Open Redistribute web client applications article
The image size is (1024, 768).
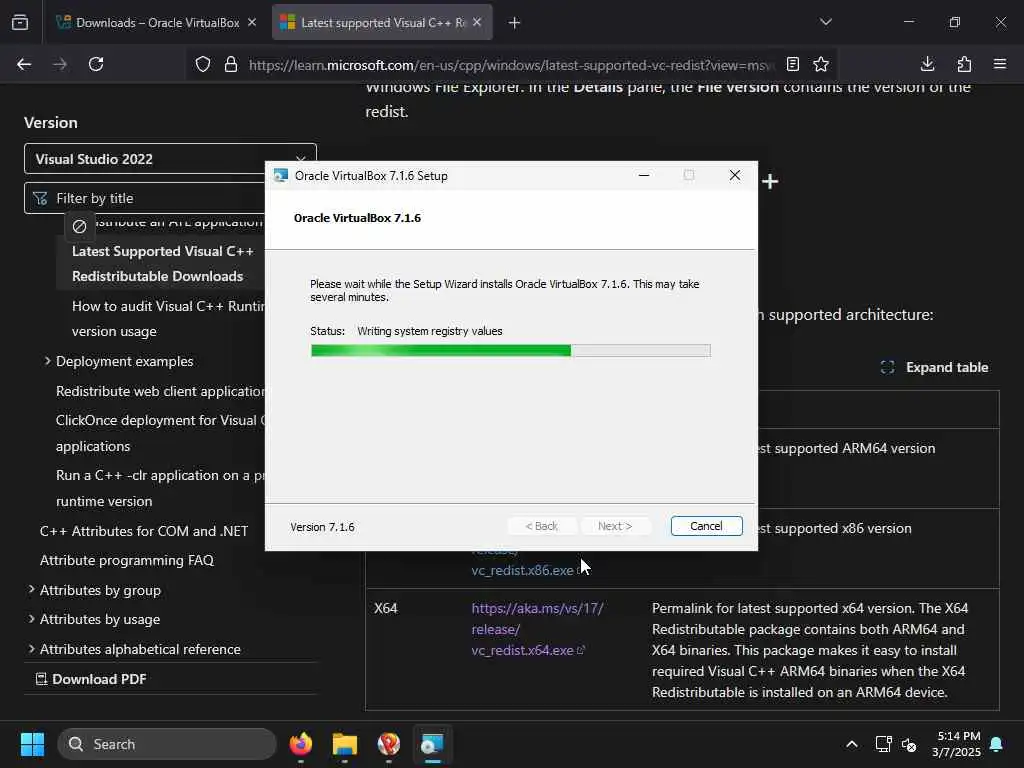160,391
